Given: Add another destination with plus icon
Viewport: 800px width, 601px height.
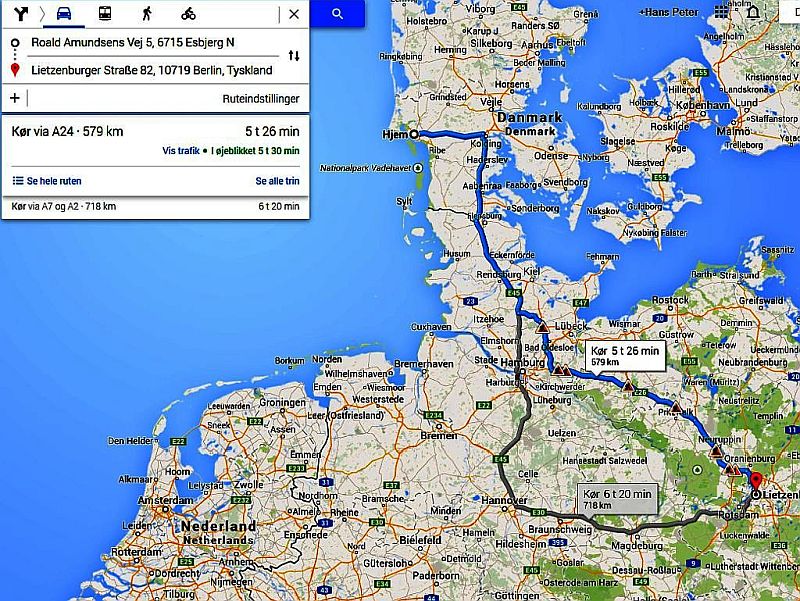Looking at the screenshot, I should click(x=15, y=98).
